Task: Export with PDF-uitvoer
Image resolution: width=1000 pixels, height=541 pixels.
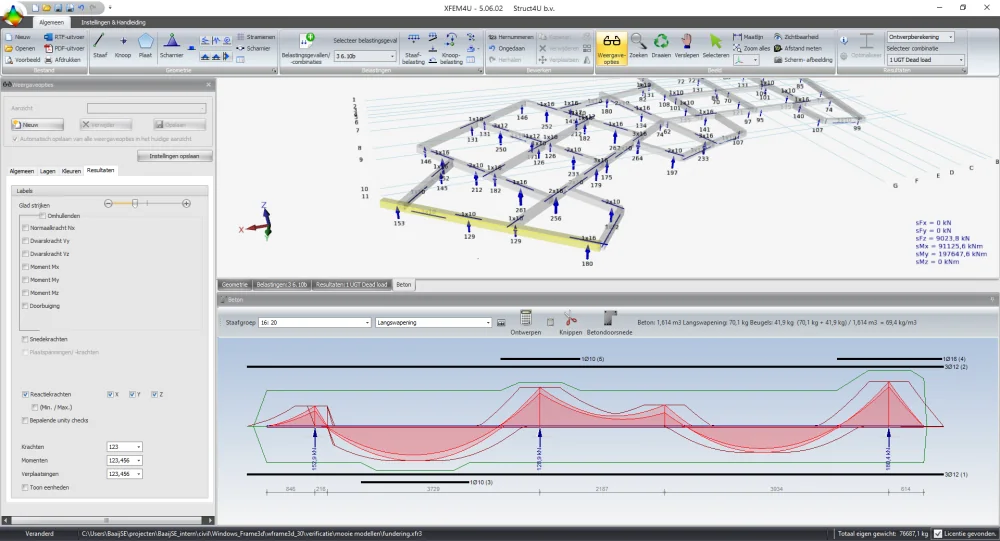Action: tap(64, 48)
